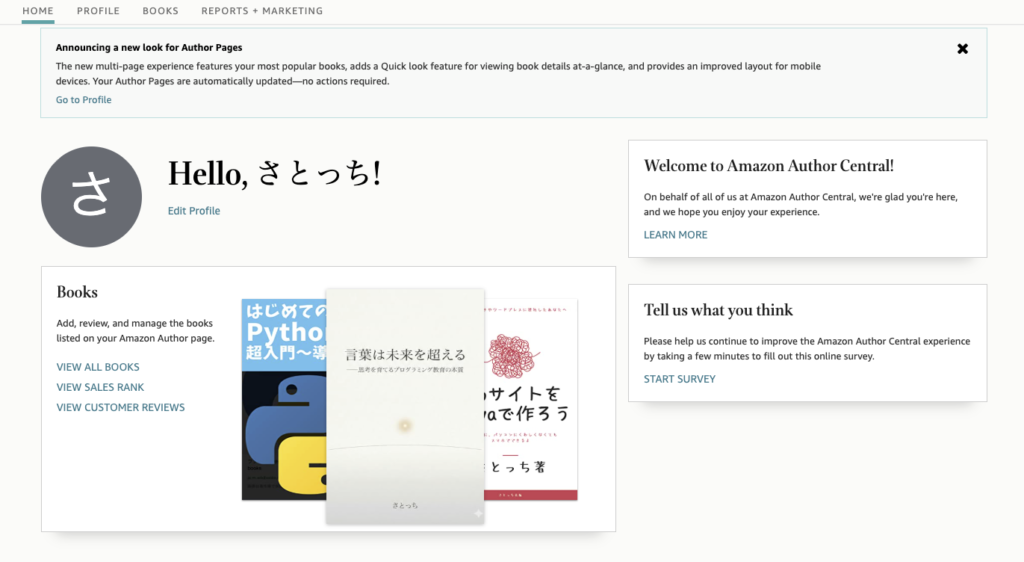Click the Edit Profile link
Screen dimensions: 1024x562
click(x=194, y=211)
